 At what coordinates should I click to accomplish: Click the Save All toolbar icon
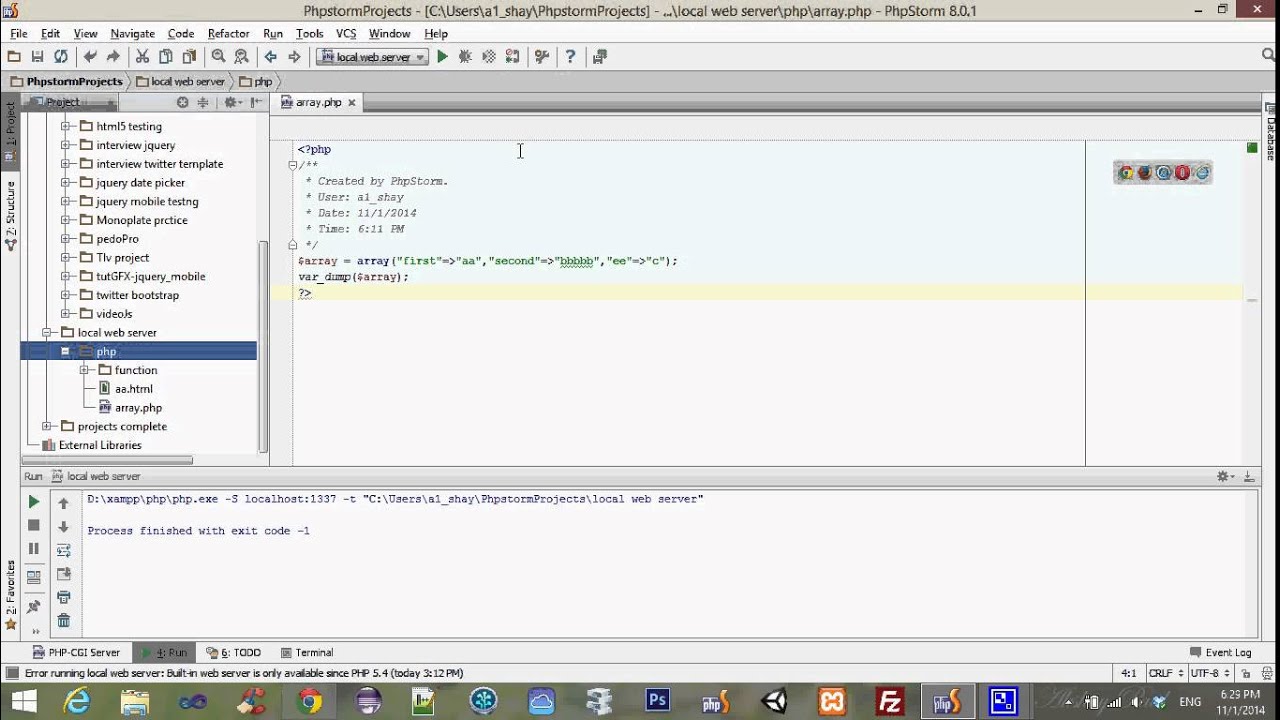[37, 57]
